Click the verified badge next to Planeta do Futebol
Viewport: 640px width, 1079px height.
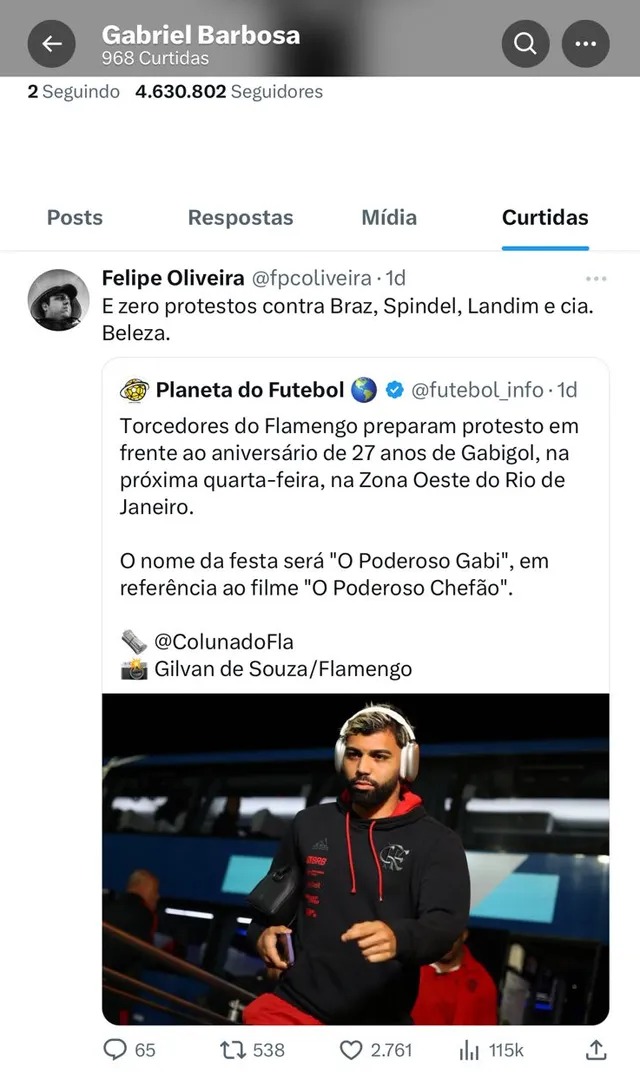click(x=397, y=390)
